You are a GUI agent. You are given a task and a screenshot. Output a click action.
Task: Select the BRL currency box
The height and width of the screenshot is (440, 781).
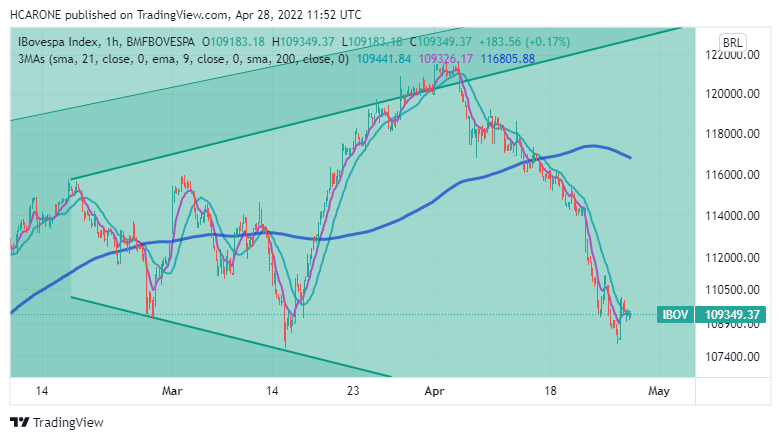pyautogui.click(x=733, y=42)
